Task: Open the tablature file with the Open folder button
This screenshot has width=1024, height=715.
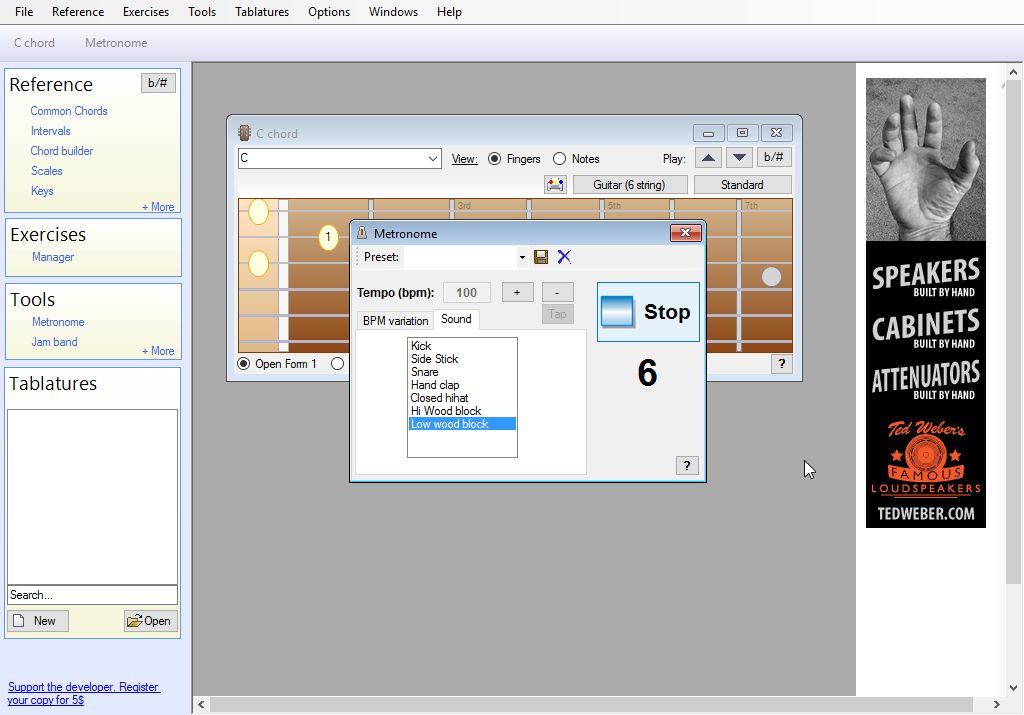Action: [149, 621]
